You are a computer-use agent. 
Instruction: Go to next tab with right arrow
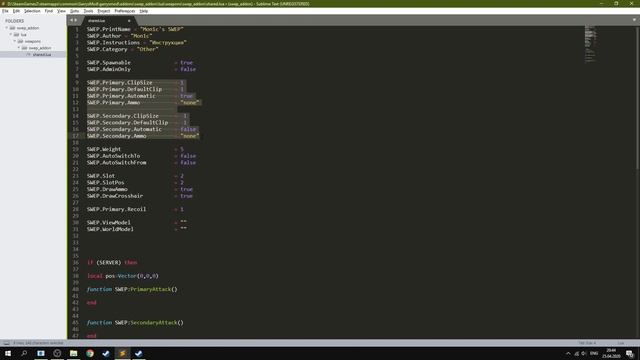point(76,20)
